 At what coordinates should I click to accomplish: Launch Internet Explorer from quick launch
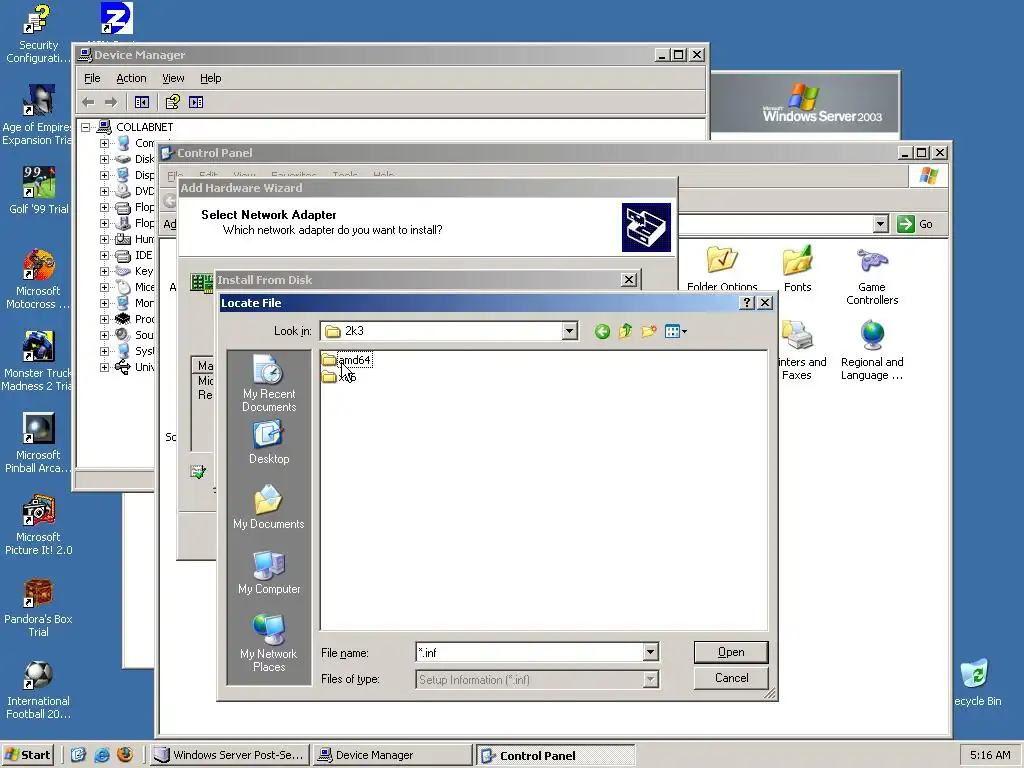(x=101, y=755)
